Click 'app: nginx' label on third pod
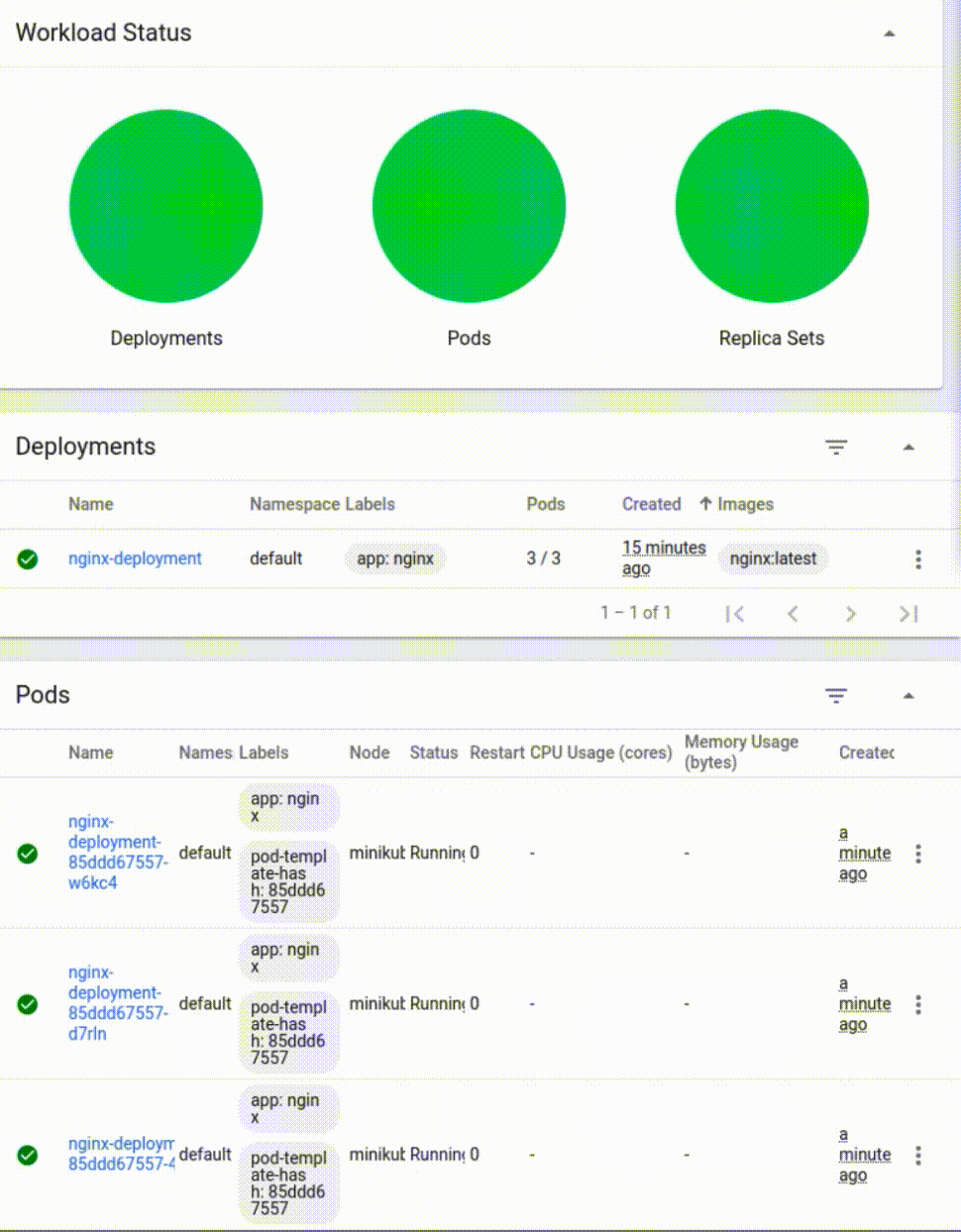The width and height of the screenshot is (961, 1232). pos(288,1108)
